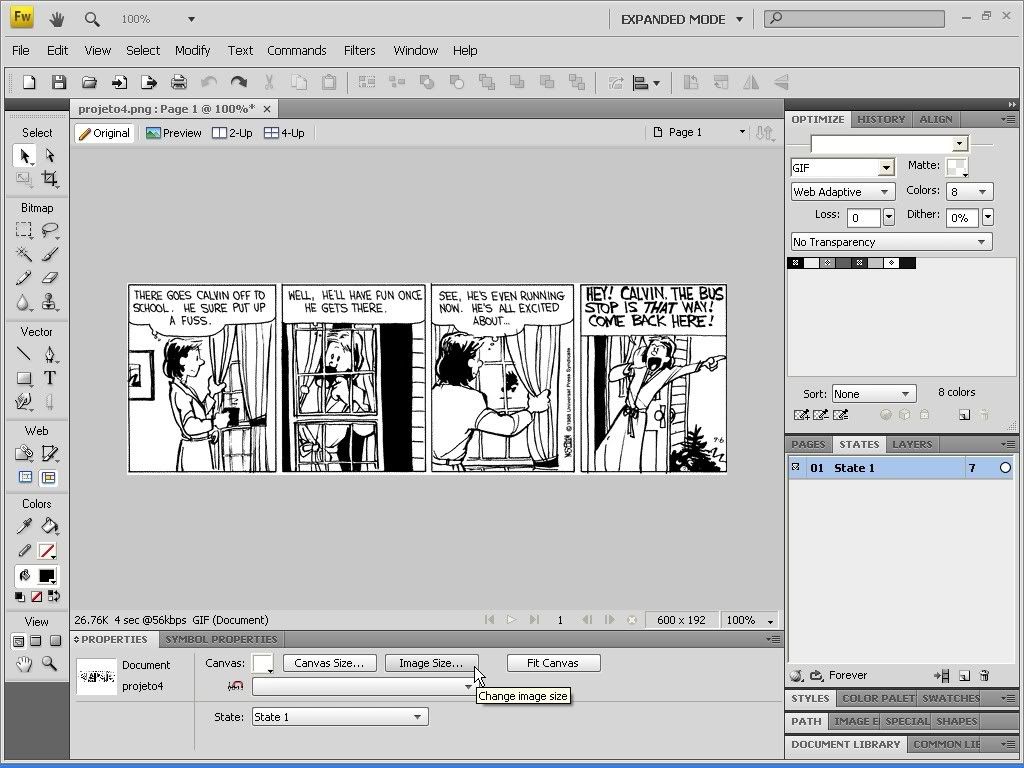Open the Page 1 dropdown
This screenshot has width=1024, height=768.
[699, 133]
